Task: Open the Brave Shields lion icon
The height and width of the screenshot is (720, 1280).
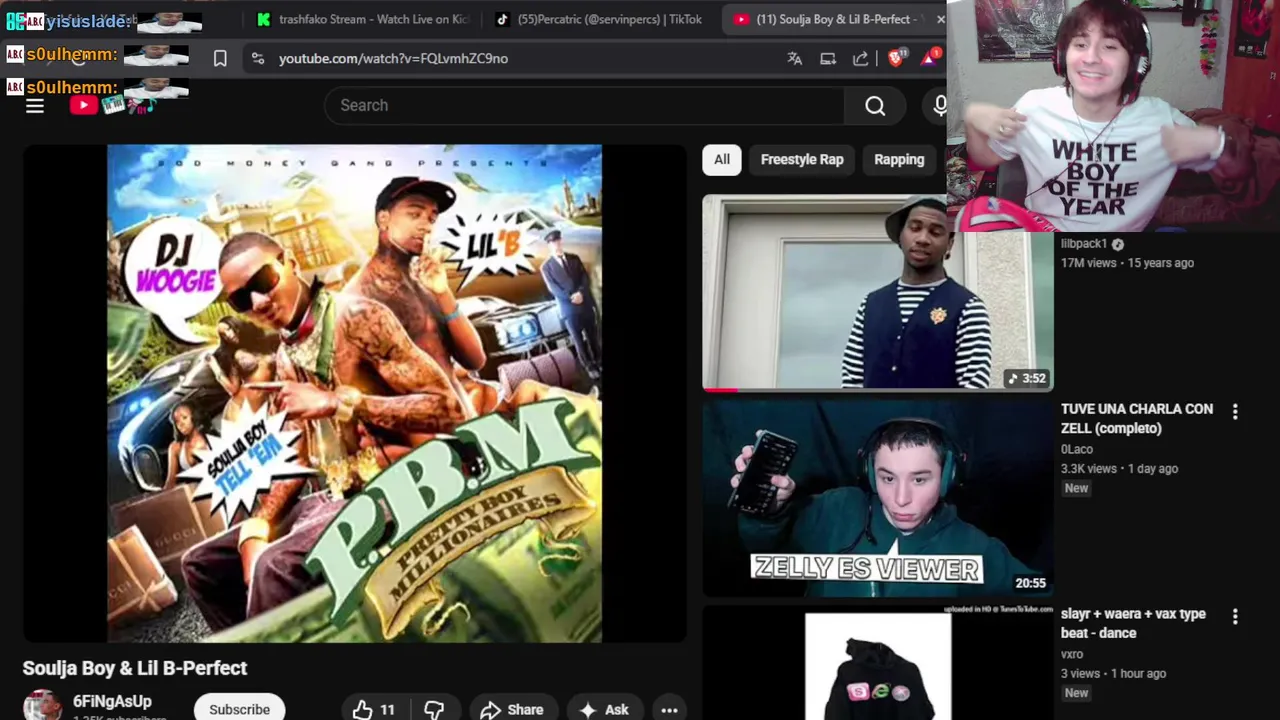Action: (x=896, y=58)
